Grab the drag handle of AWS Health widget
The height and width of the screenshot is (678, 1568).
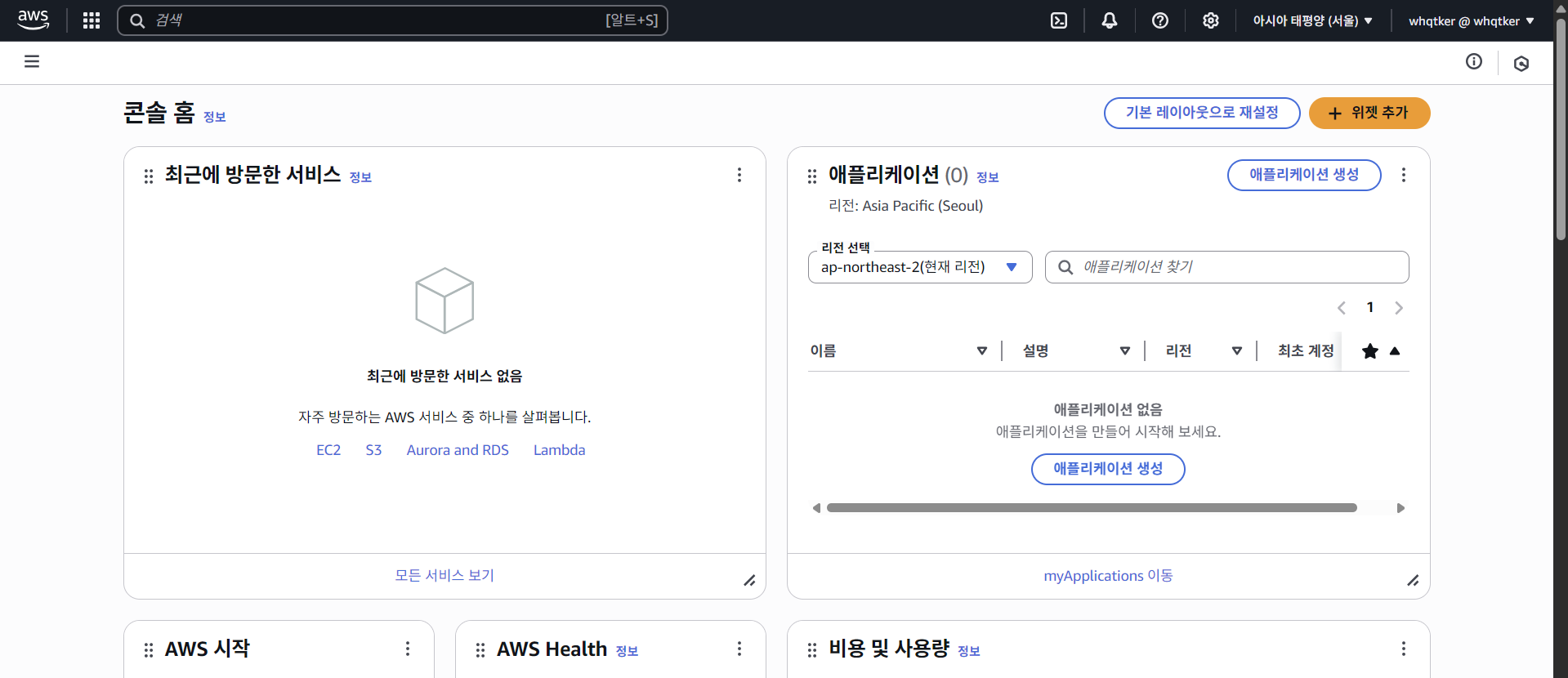(x=480, y=650)
